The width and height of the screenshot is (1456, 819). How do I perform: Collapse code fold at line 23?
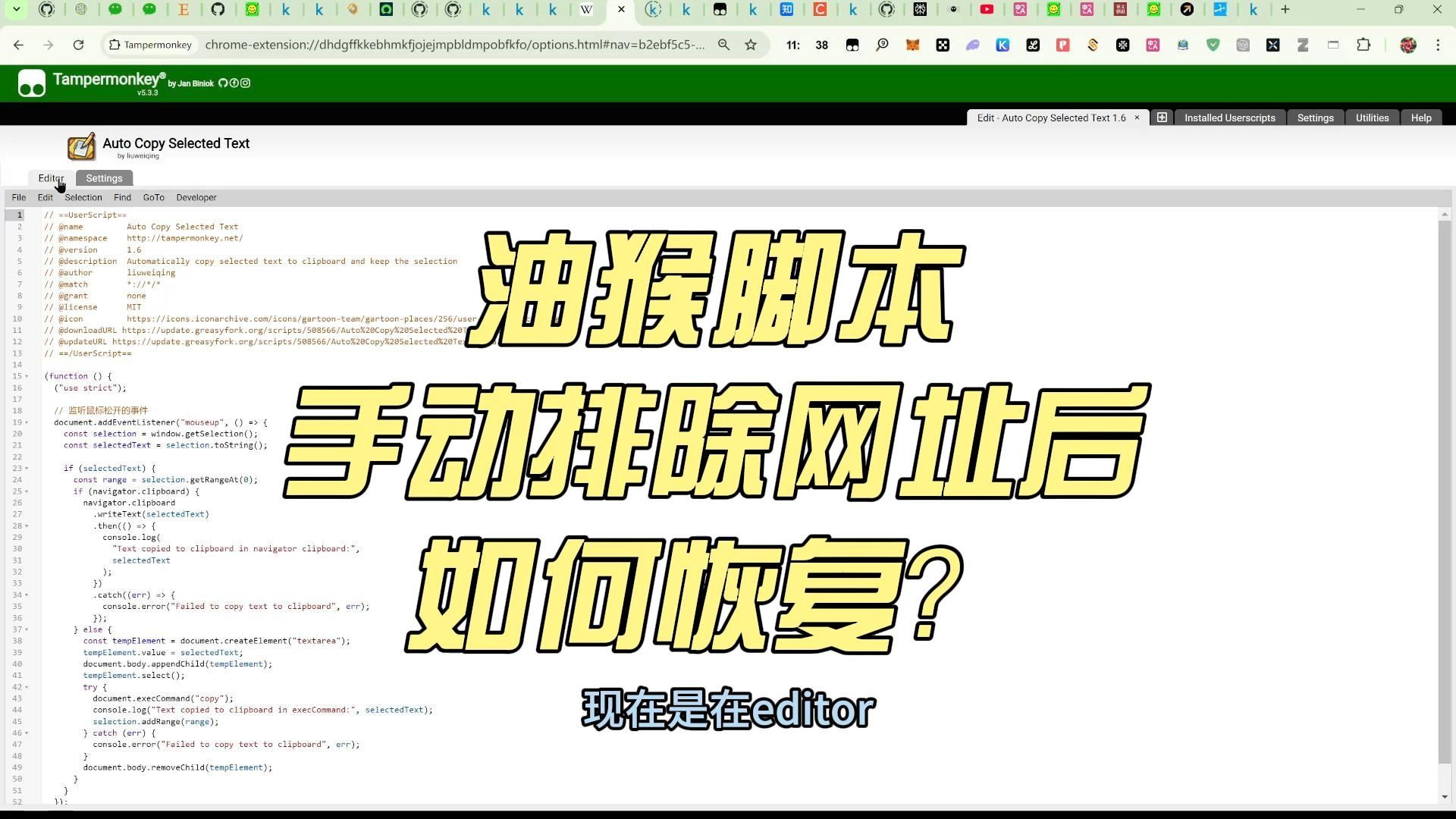27,469
